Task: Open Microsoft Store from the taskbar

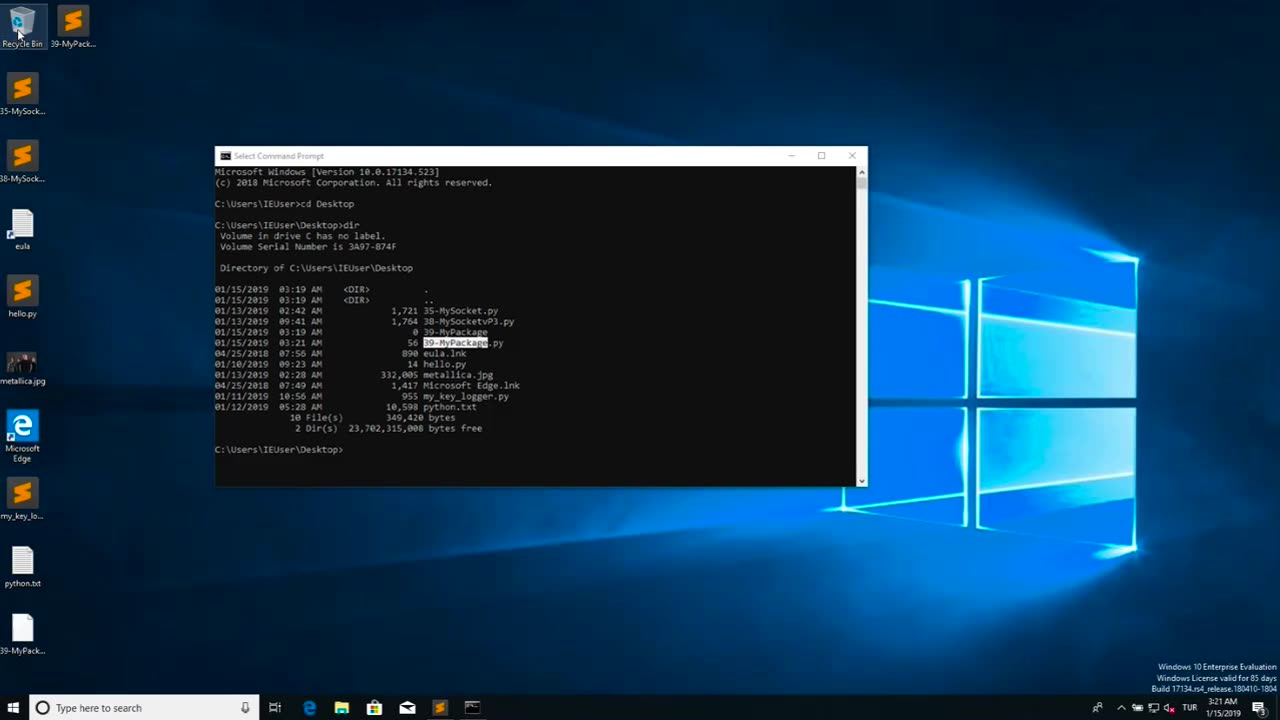Action: coord(374,708)
